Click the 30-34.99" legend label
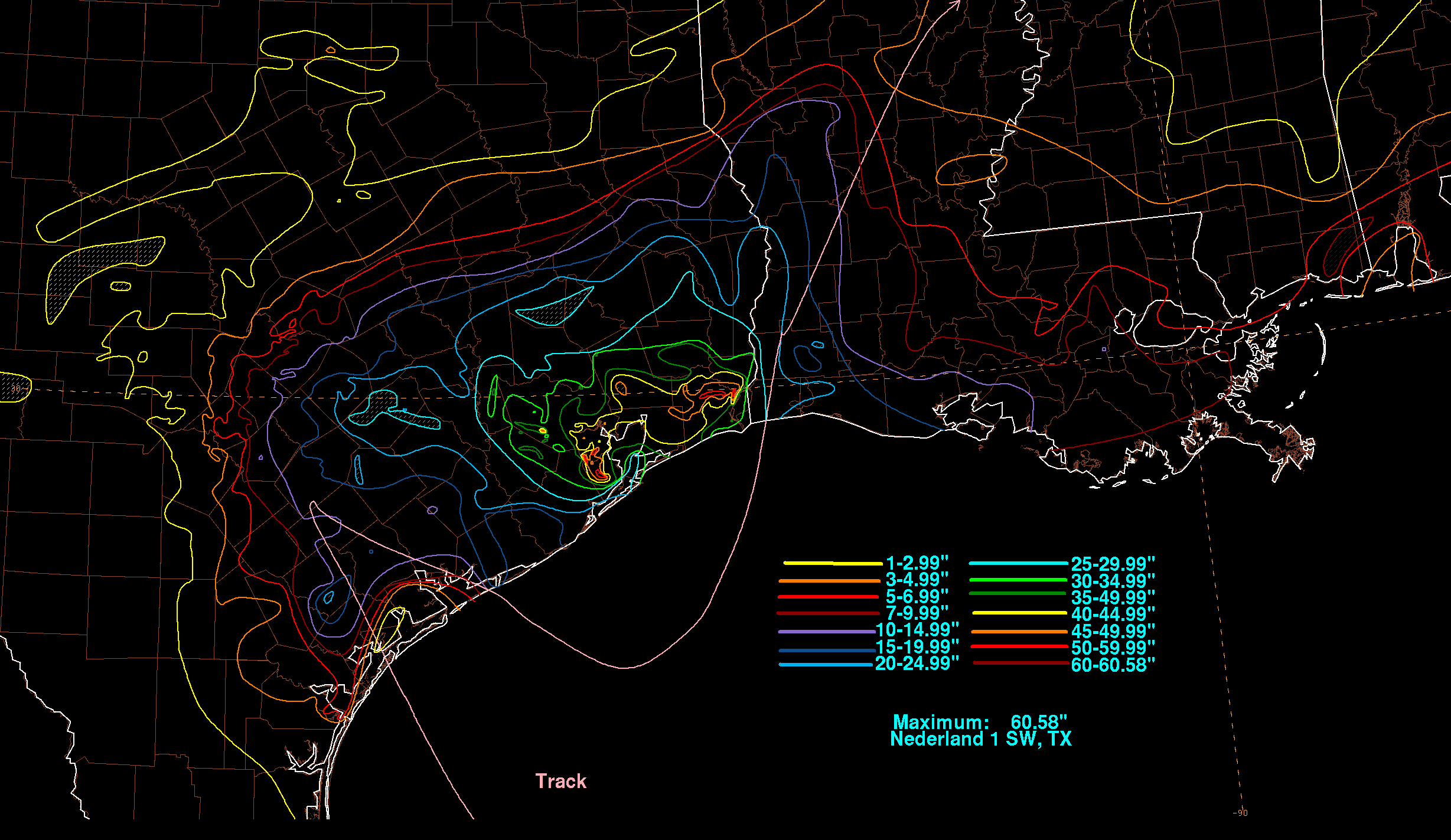Screen dimensions: 1451x840 (x=1113, y=581)
